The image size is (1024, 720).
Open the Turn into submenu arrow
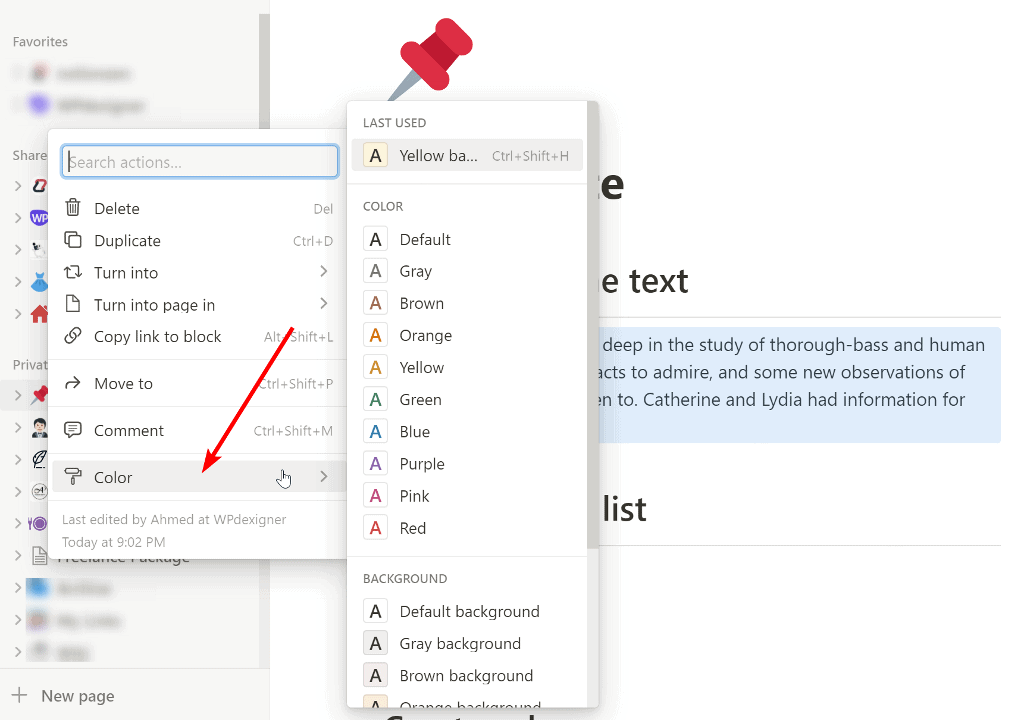tap(323, 272)
